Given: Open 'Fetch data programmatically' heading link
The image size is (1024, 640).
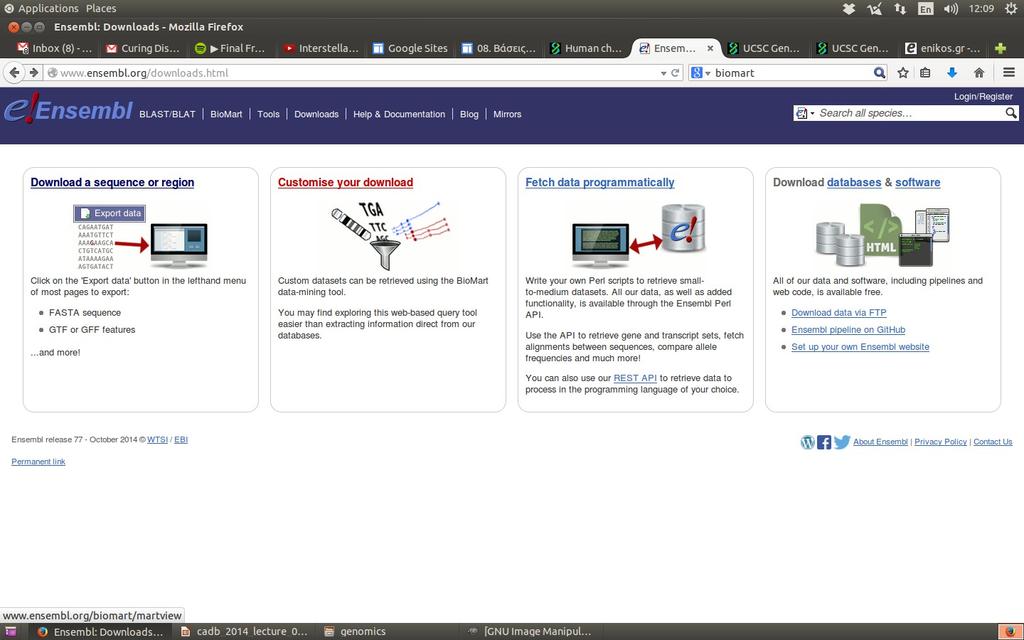Looking at the screenshot, I should 600,182.
